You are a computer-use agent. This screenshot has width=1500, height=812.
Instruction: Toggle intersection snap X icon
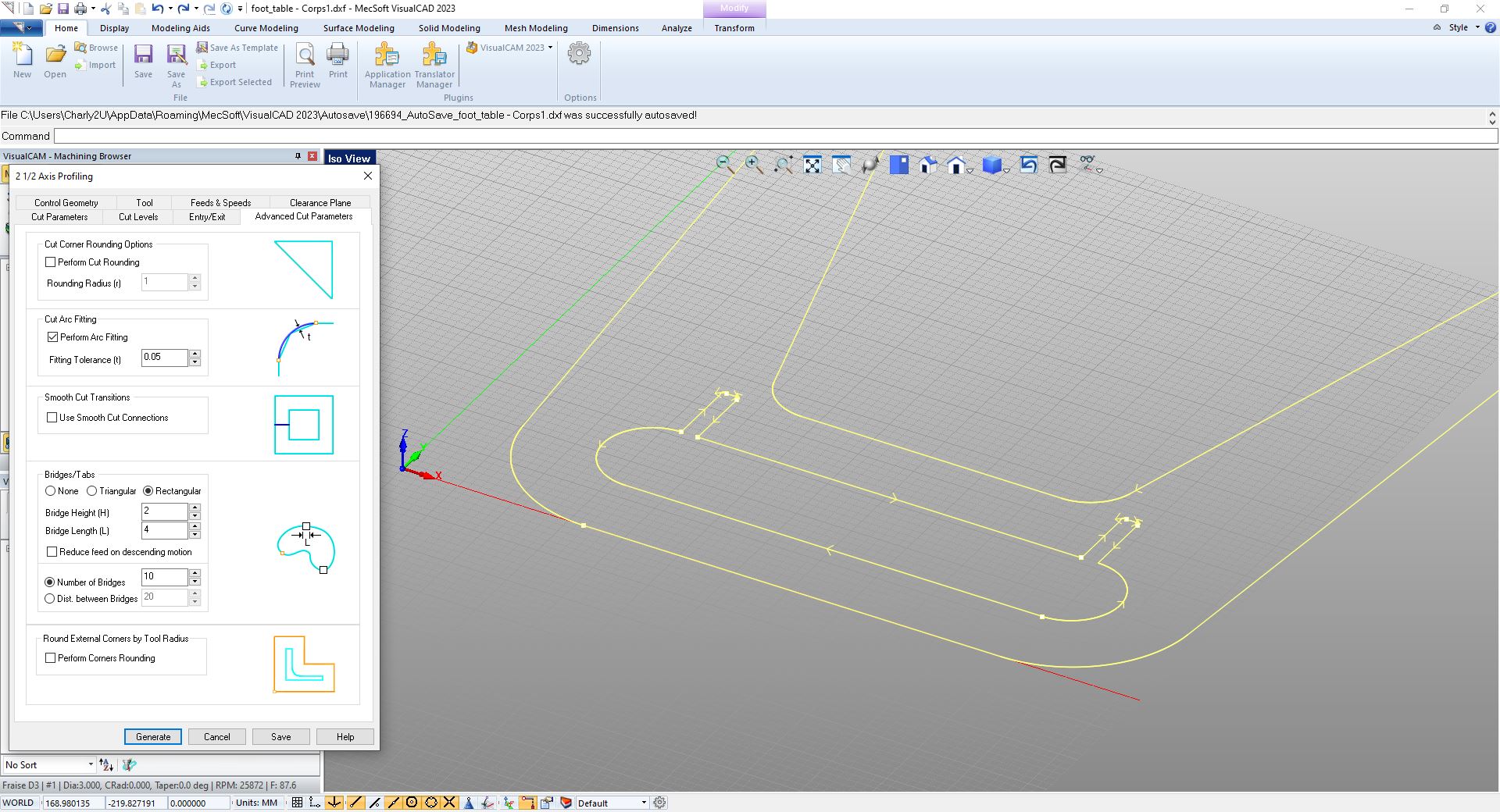[450, 803]
